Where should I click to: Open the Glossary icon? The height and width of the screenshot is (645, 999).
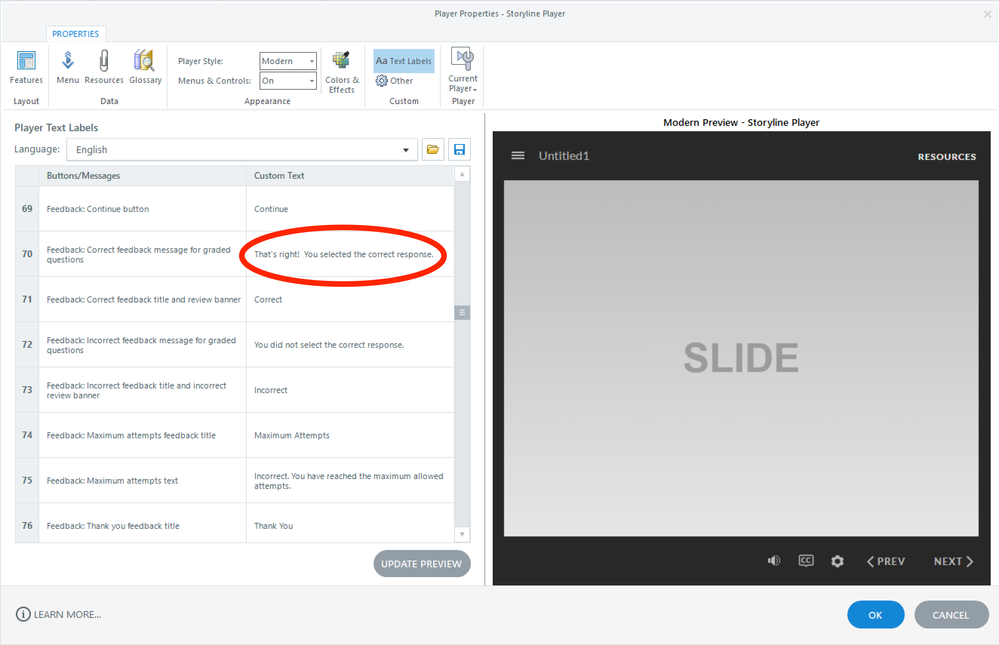pos(145,67)
